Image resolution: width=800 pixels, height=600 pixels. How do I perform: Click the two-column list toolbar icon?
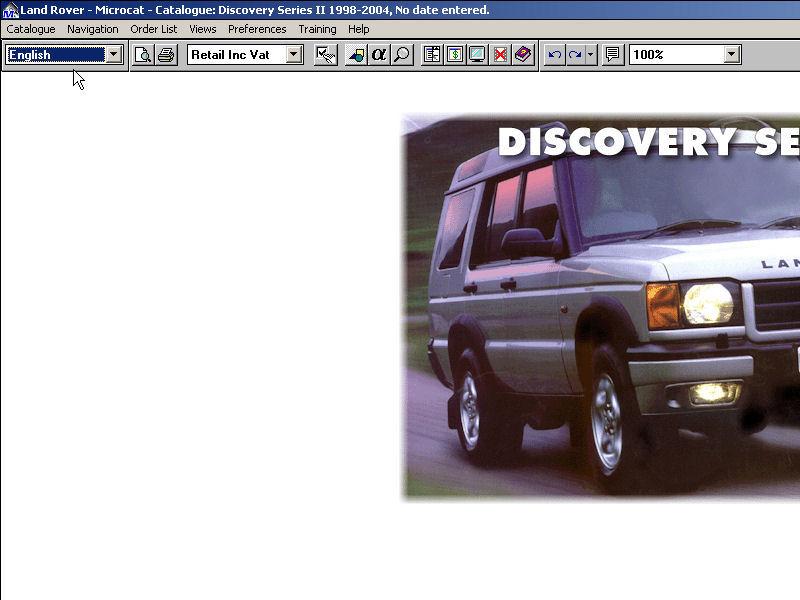432,55
